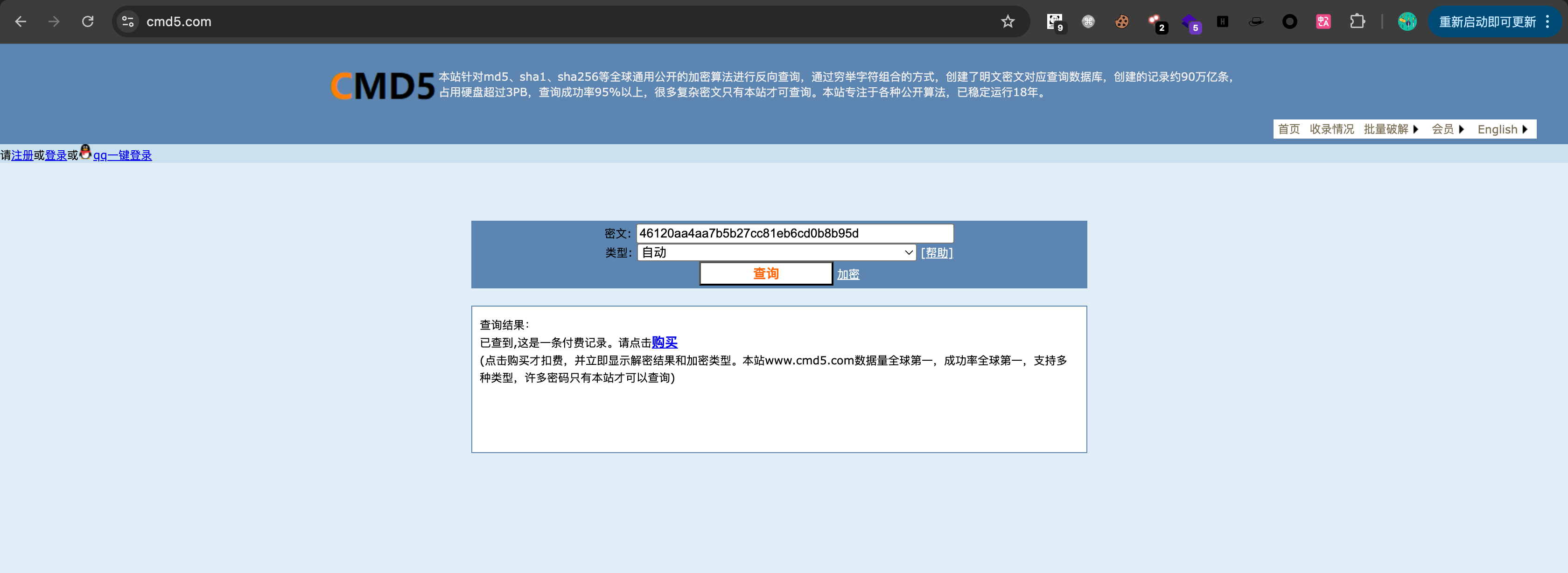This screenshot has height=573, width=1568.
Task: Expand the 批量破解 menu
Action: pos(1390,129)
